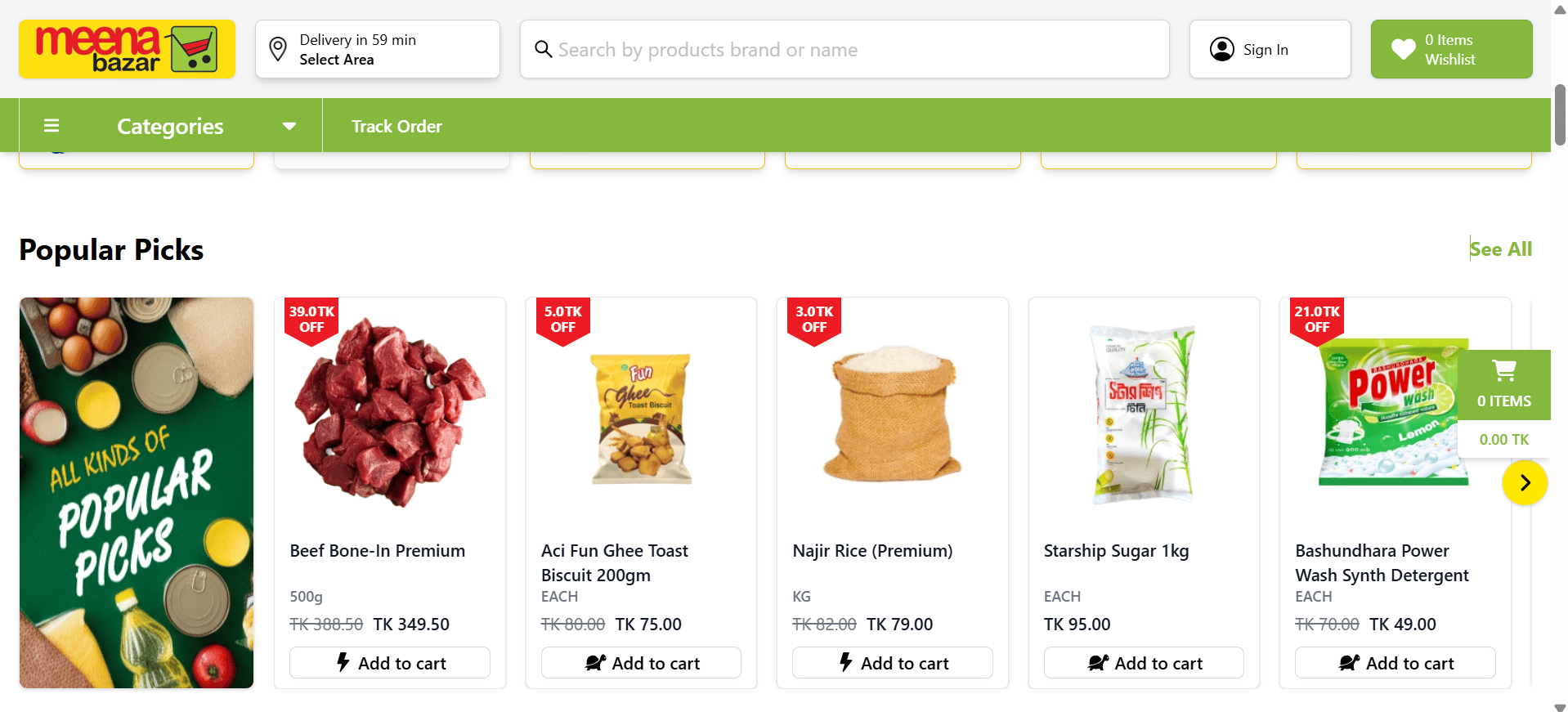Click the page vertical scrollbar thumb
Screen dimensions: 1568x712
1560,114
